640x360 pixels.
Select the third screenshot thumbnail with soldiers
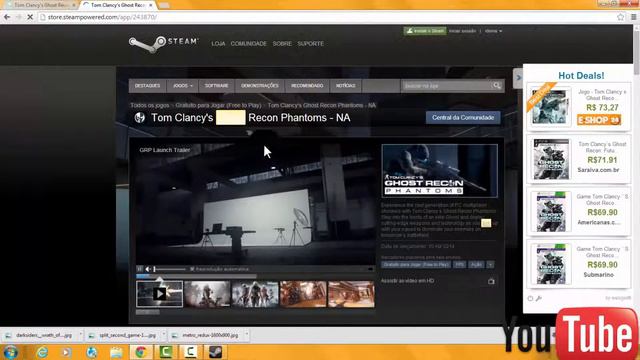[255, 294]
